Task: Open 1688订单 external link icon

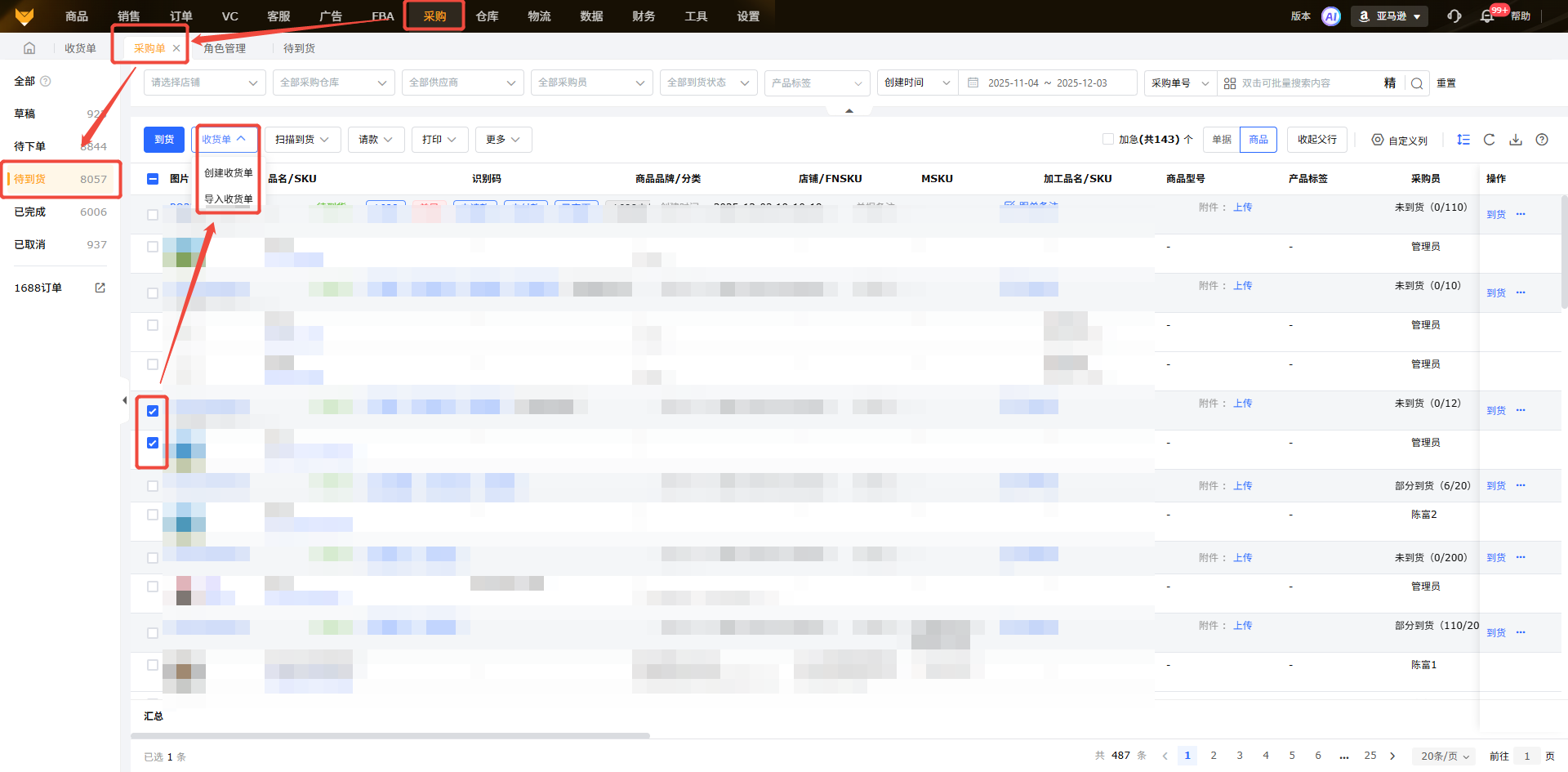Action: click(x=100, y=288)
